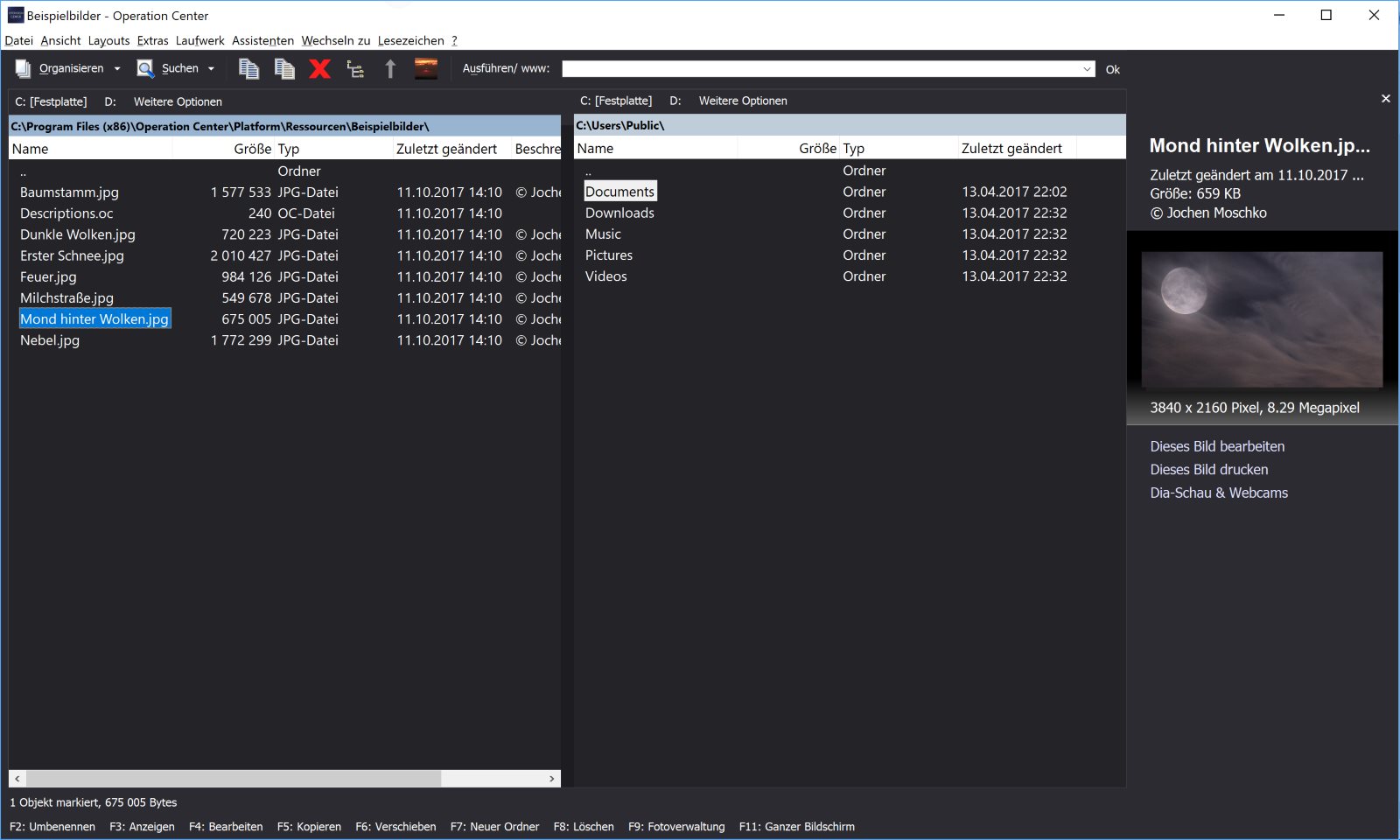Screen dimensions: 1400x840
Task: Click the Ok button beside address bar
Action: (x=1112, y=70)
